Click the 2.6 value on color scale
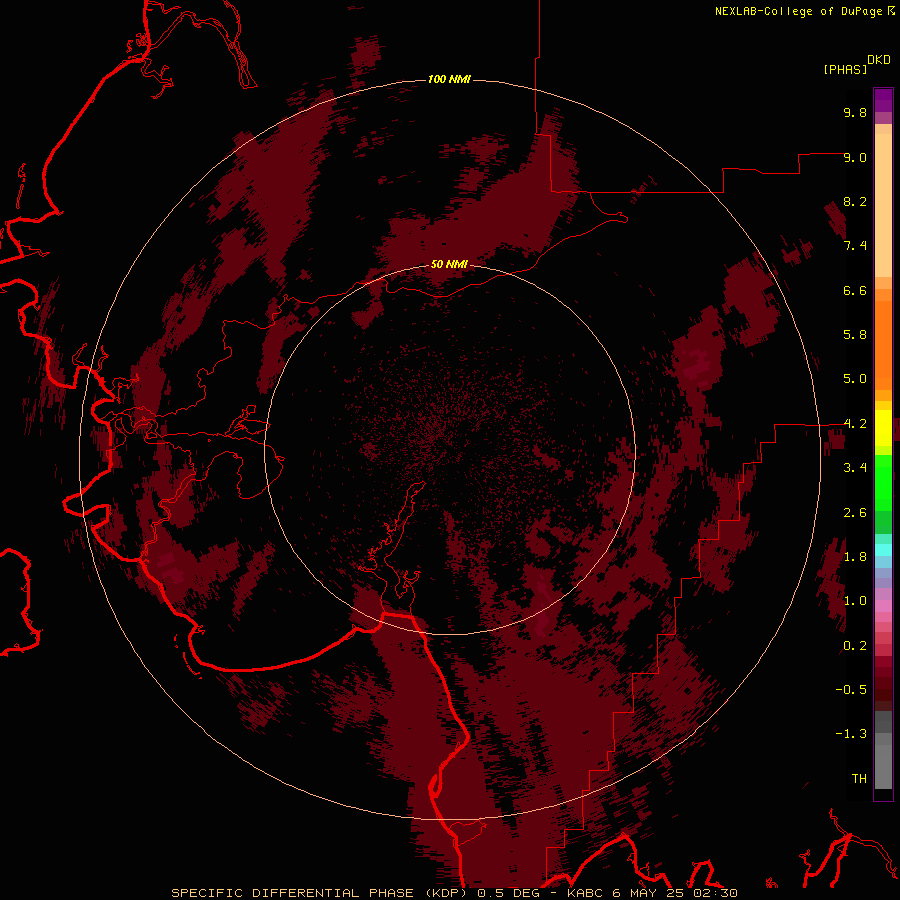 [x=855, y=513]
